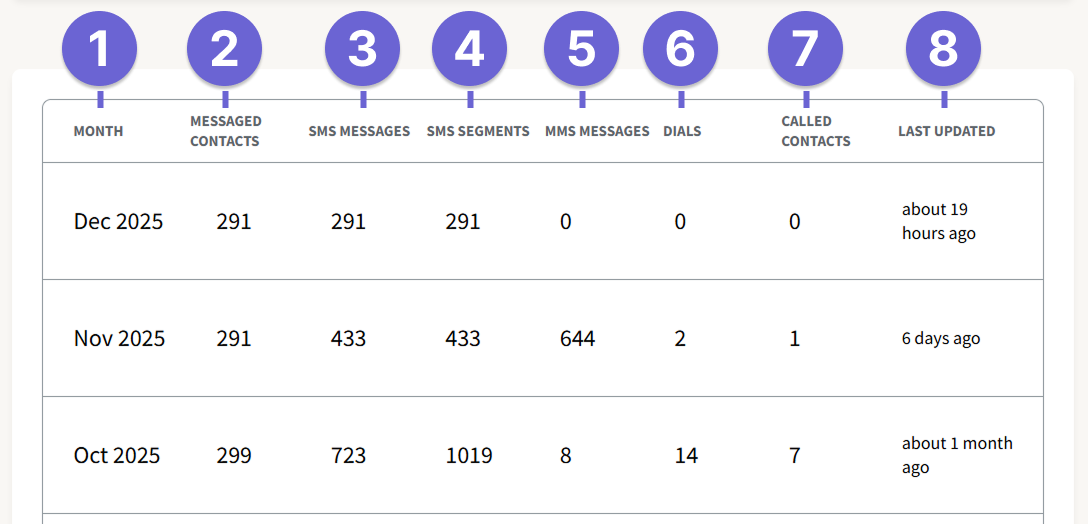Click Nov 2025 SMS segments value 433
Viewport: 1088px width, 524px height.
coord(462,339)
